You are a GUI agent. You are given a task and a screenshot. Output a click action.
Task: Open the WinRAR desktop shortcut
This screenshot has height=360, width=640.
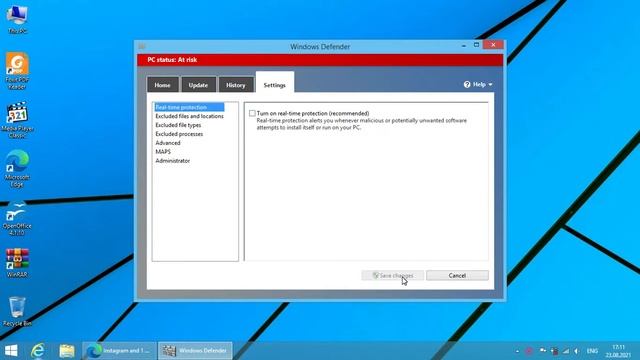tap(17, 263)
